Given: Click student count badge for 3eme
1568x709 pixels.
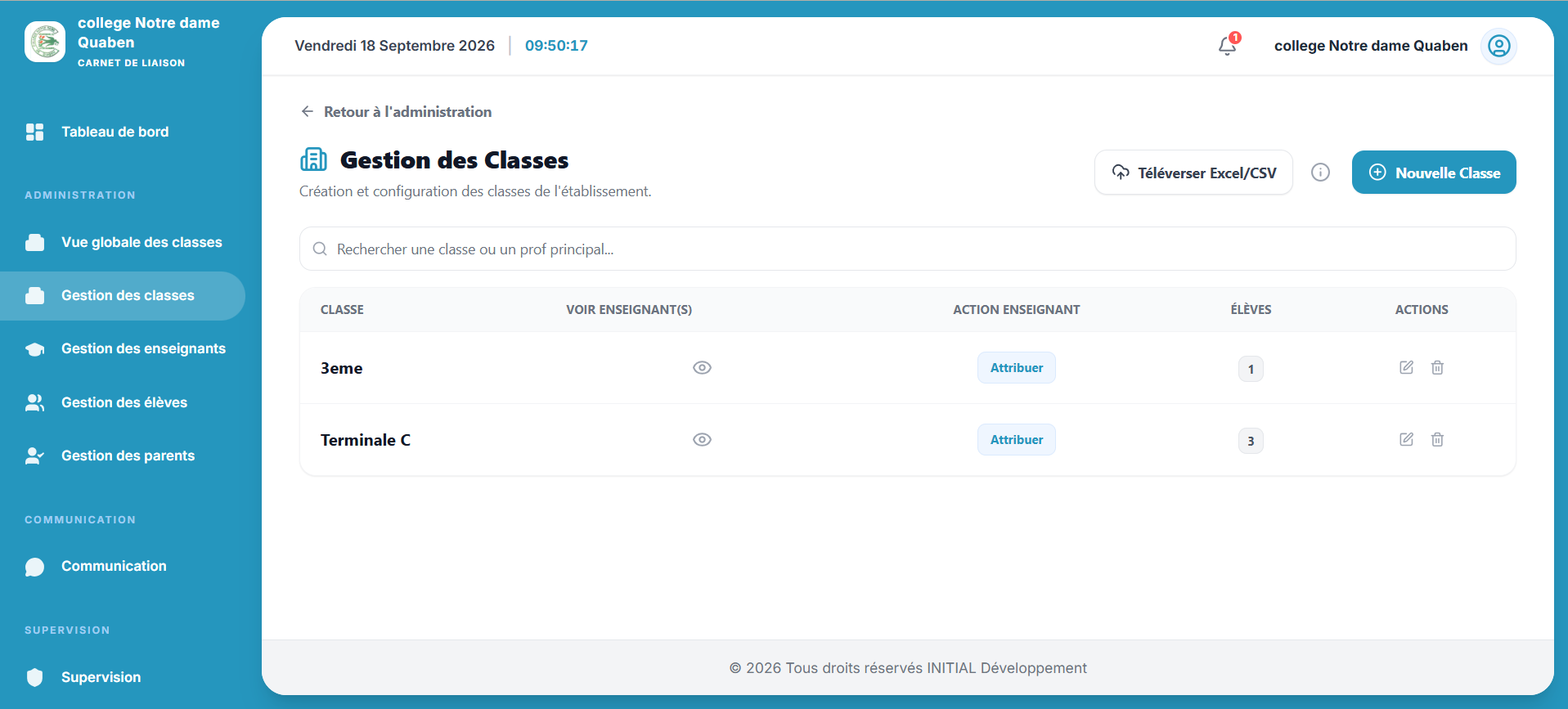Looking at the screenshot, I should [x=1251, y=369].
